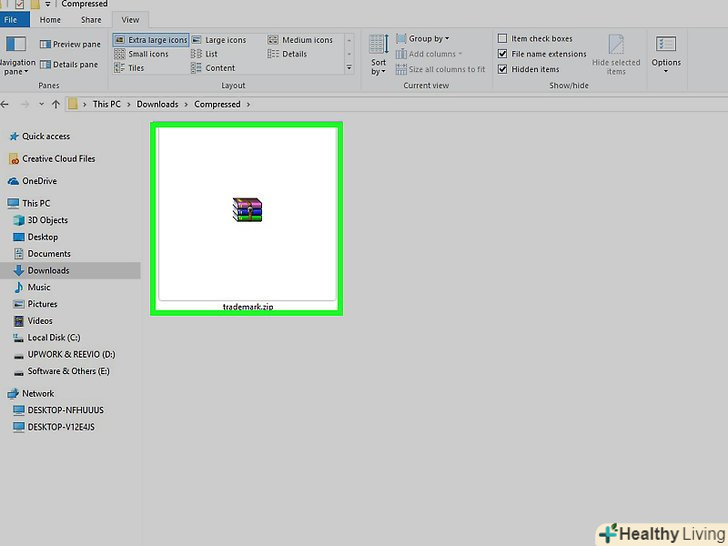Expand chevron after This PC breadcrumb

[x=129, y=104]
